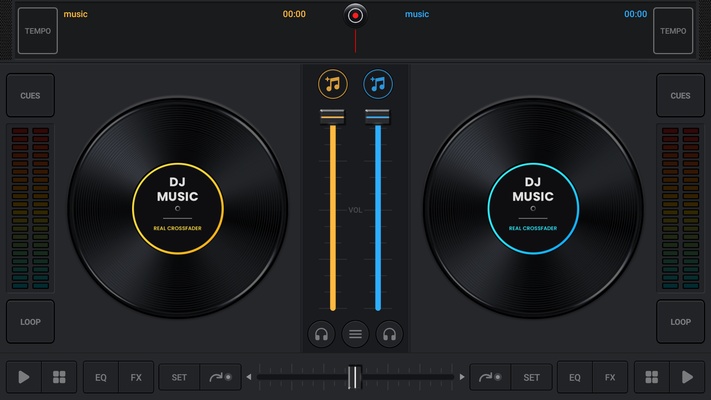Play the right deck

[687, 377]
